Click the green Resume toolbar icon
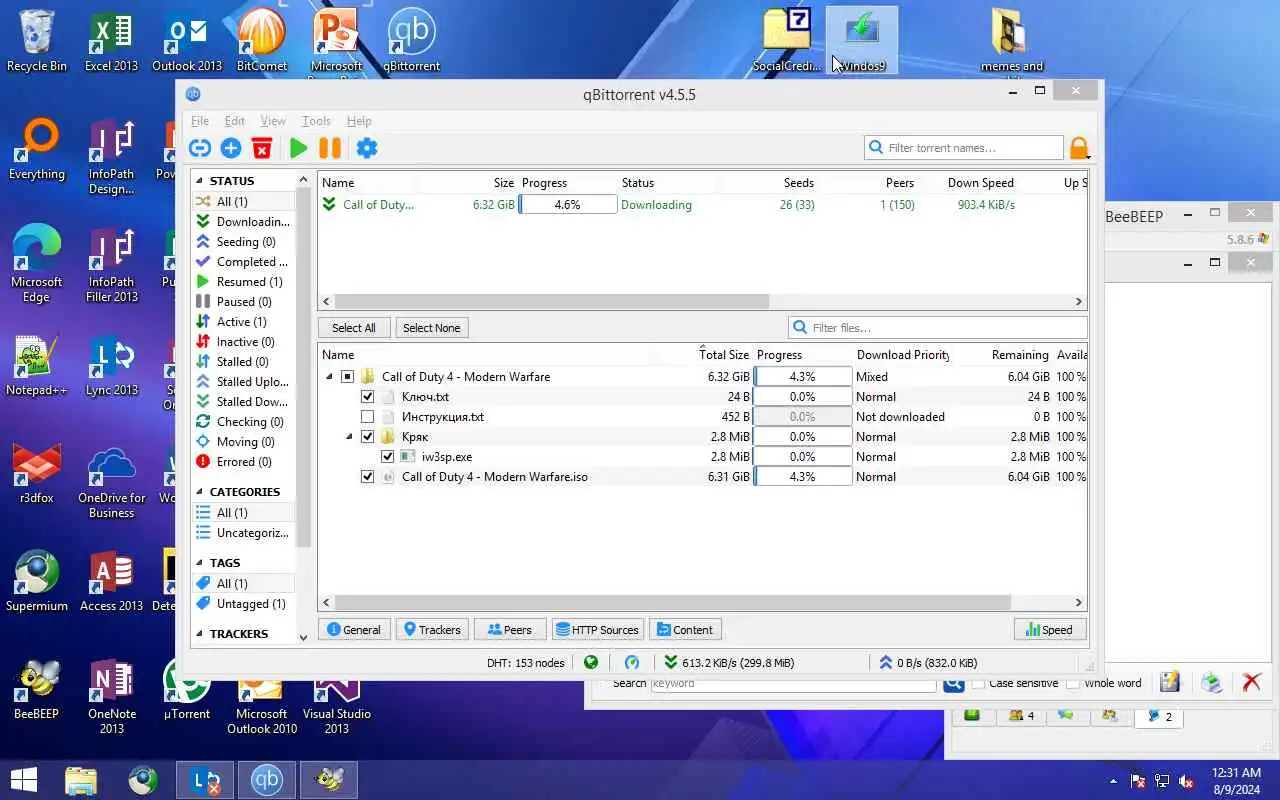 [x=298, y=148]
